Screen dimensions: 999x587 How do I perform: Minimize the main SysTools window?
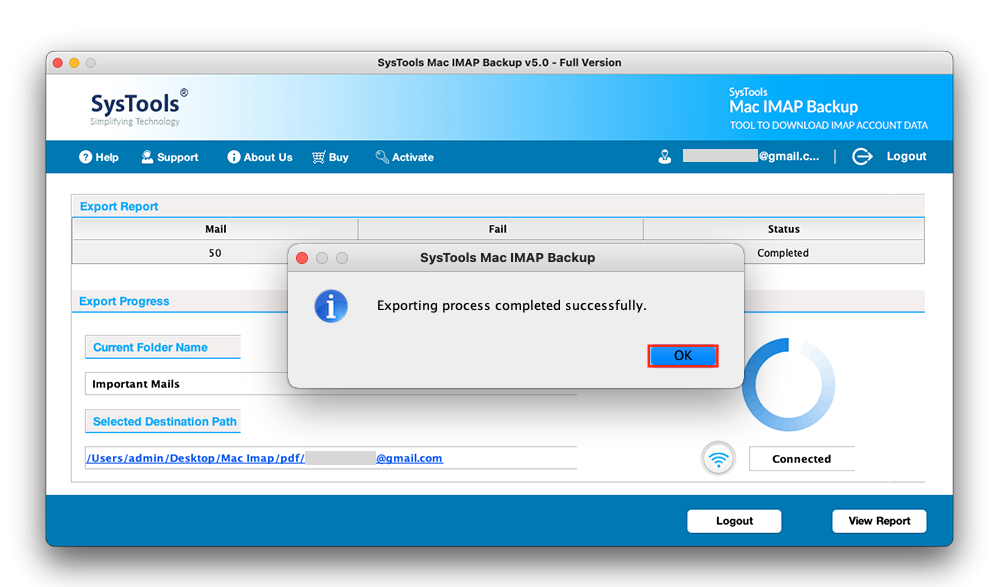pyautogui.click(x=74, y=62)
